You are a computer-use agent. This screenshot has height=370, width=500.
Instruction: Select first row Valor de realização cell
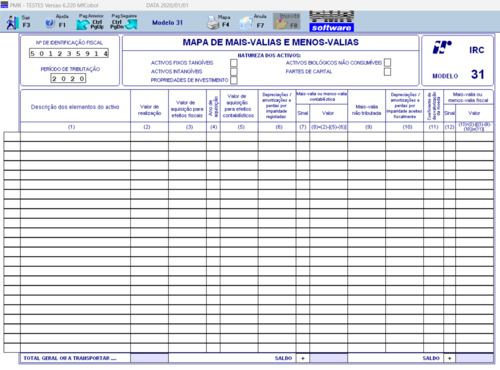tap(149, 136)
